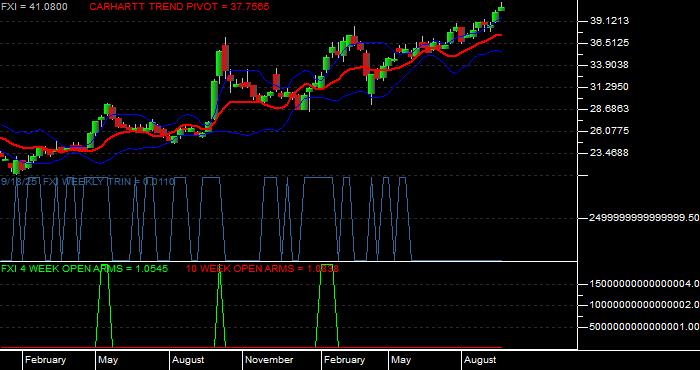Click the first February timeline label
700x370 pixels.
(46, 360)
